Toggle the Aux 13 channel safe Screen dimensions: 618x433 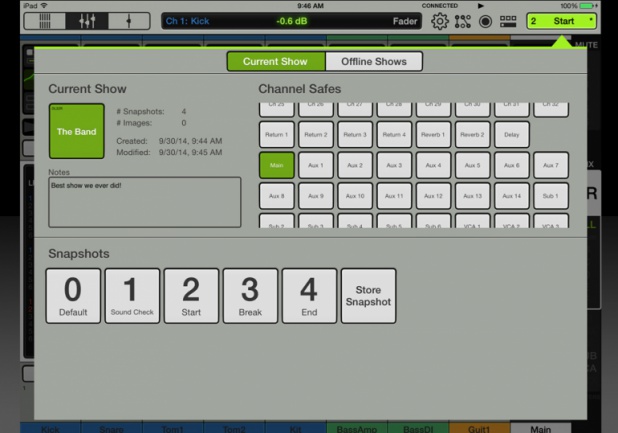(x=472, y=196)
